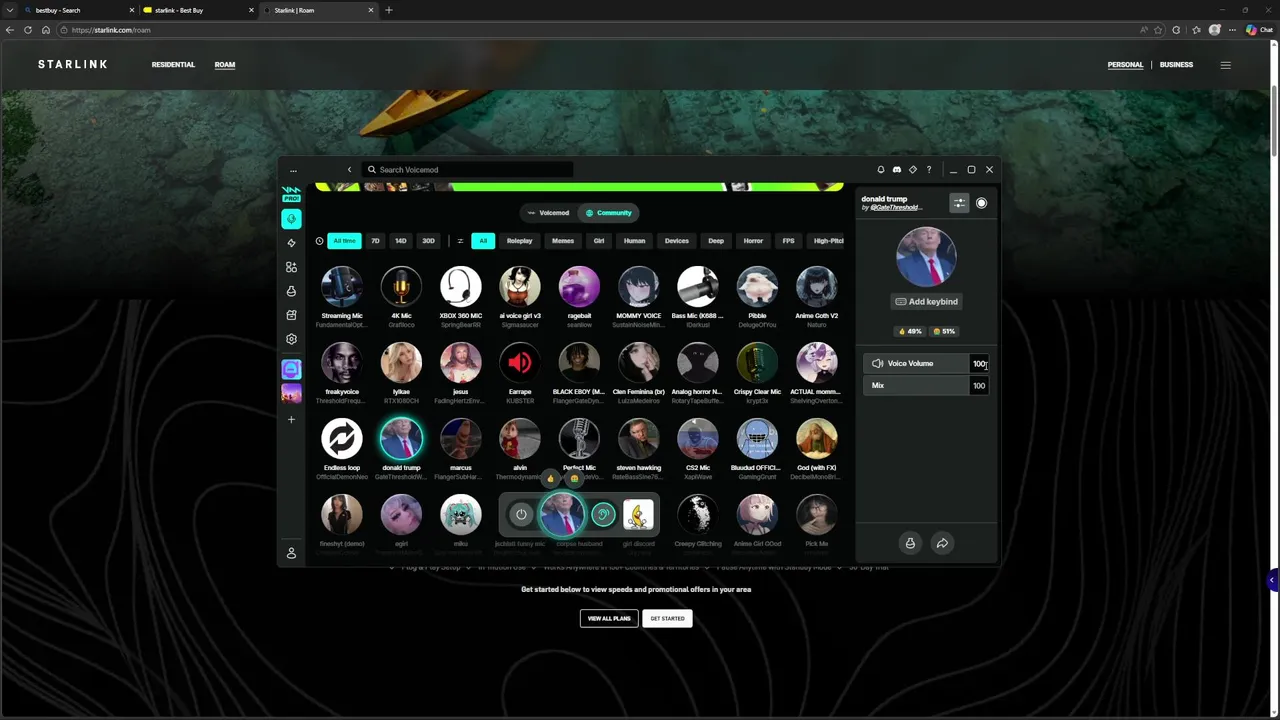This screenshot has width=1280, height=720.
Task: Click the sick-face emoji reaction bubble
Action: pyautogui.click(x=574, y=478)
